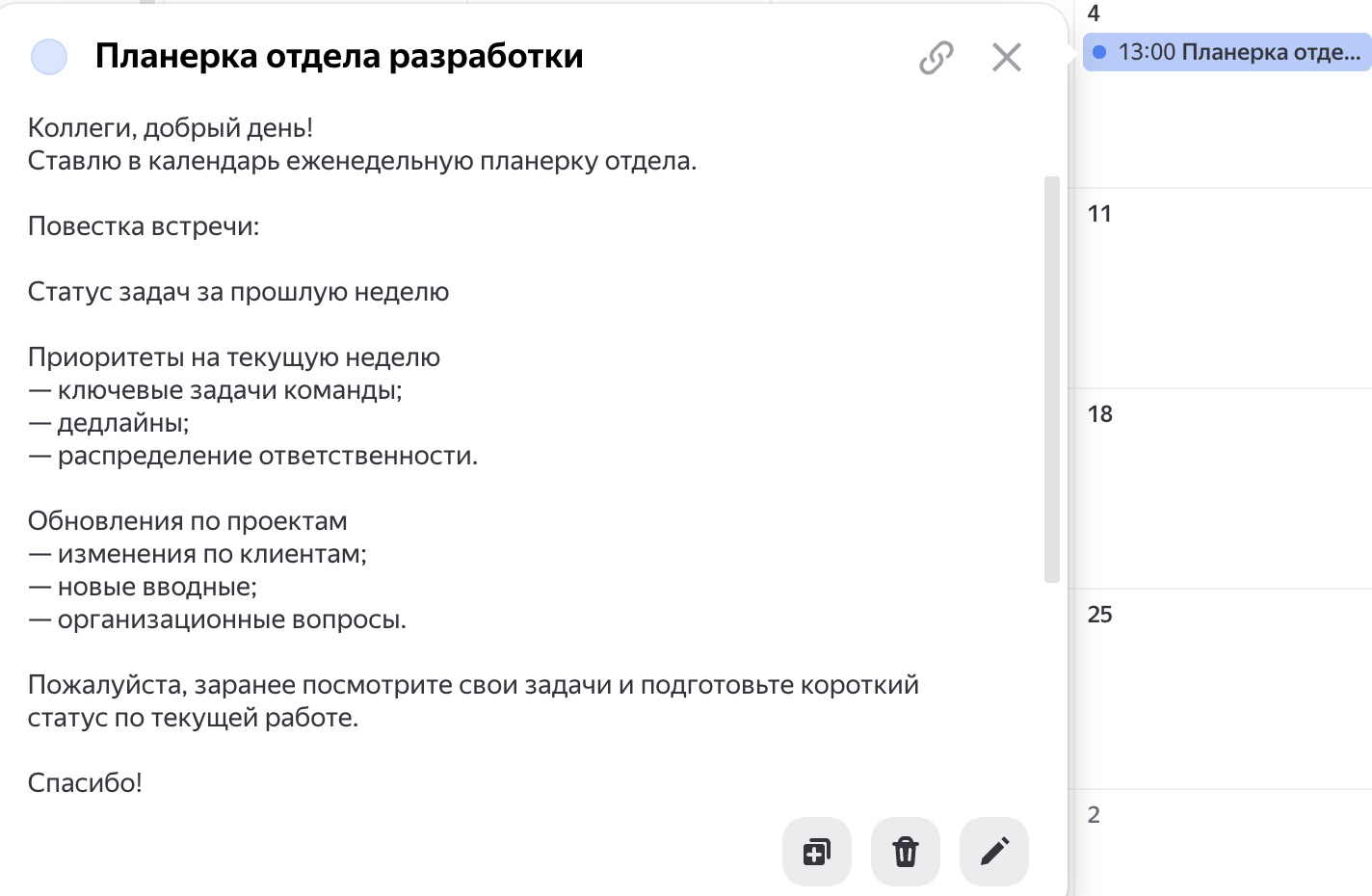Click the title Планерка отдела разработки

click(x=339, y=56)
